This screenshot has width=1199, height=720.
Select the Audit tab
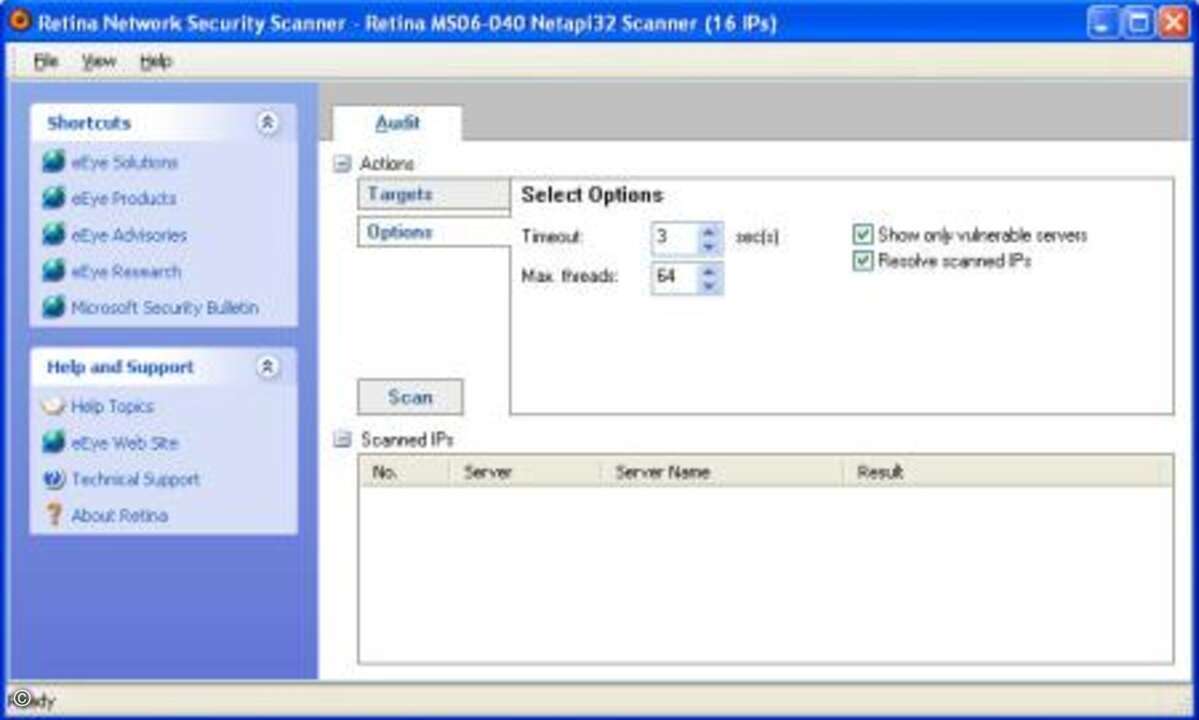397,123
